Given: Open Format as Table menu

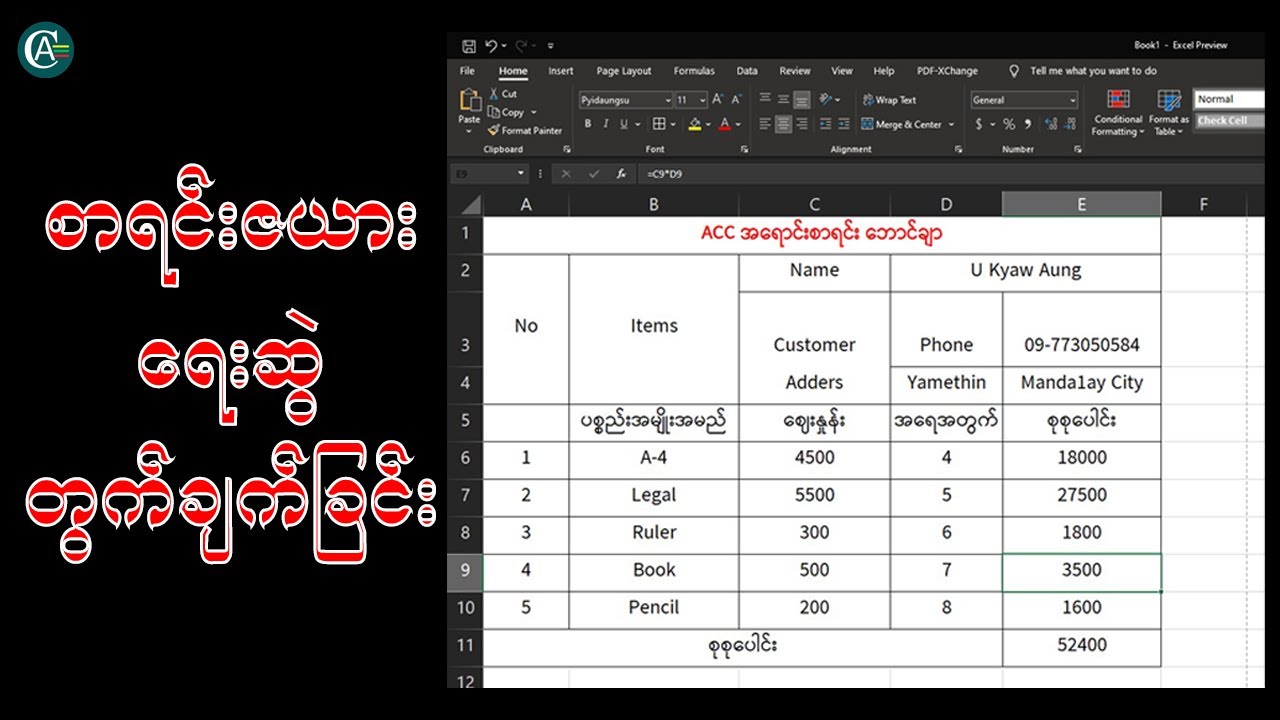Looking at the screenshot, I should [1168, 113].
